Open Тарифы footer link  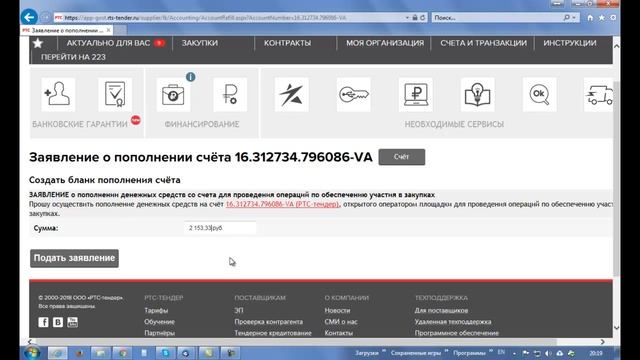pos(156,310)
